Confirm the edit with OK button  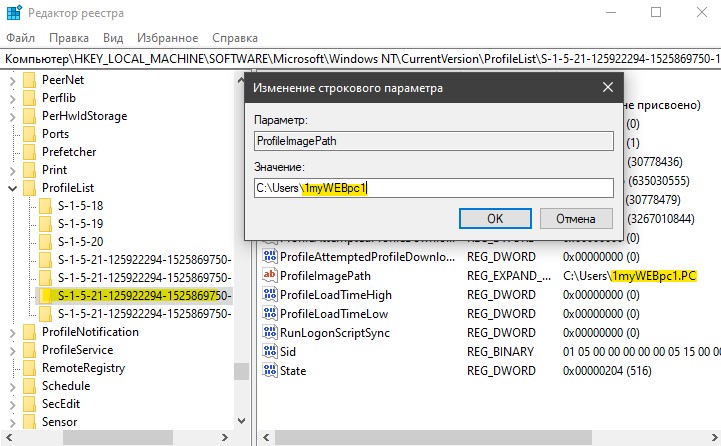point(495,218)
